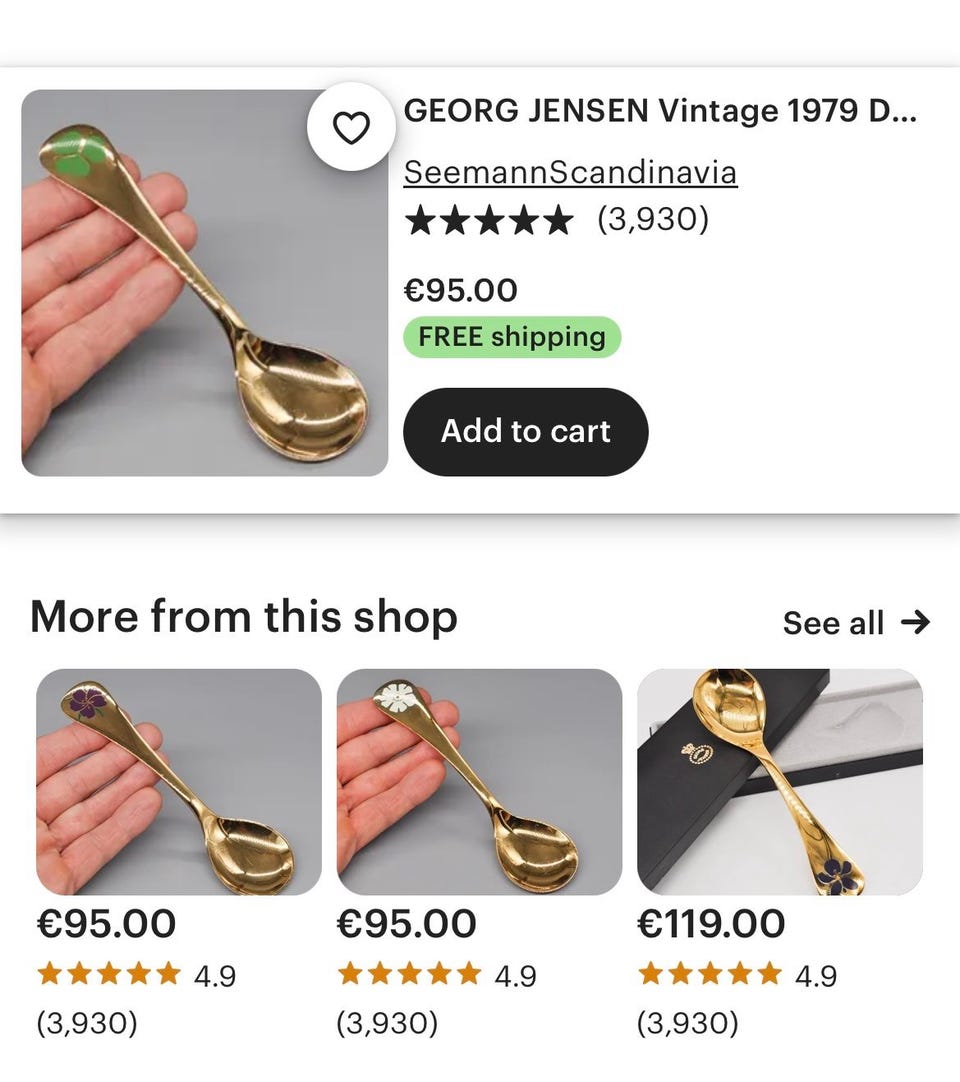This screenshot has height=1082, width=960.
Task: Click the See all link
Action: pyautogui.click(x=856, y=622)
